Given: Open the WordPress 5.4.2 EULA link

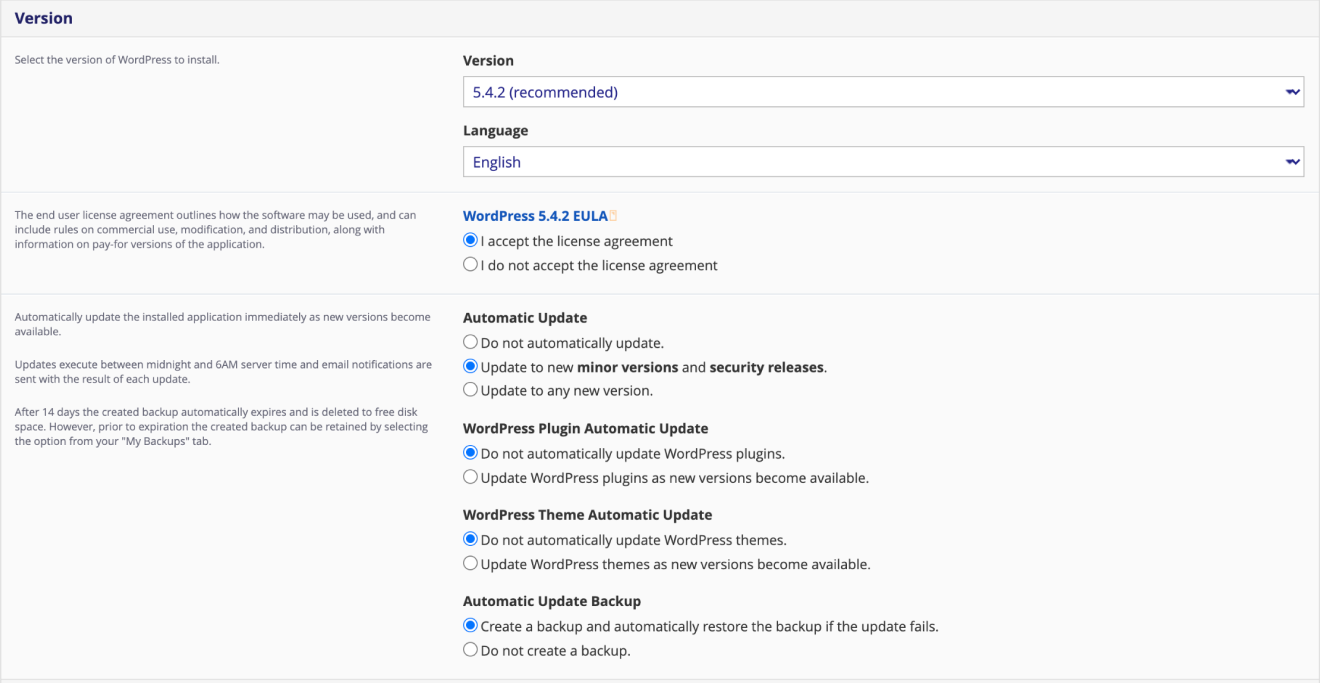Looking at the screenshot, I should (535, 216).
